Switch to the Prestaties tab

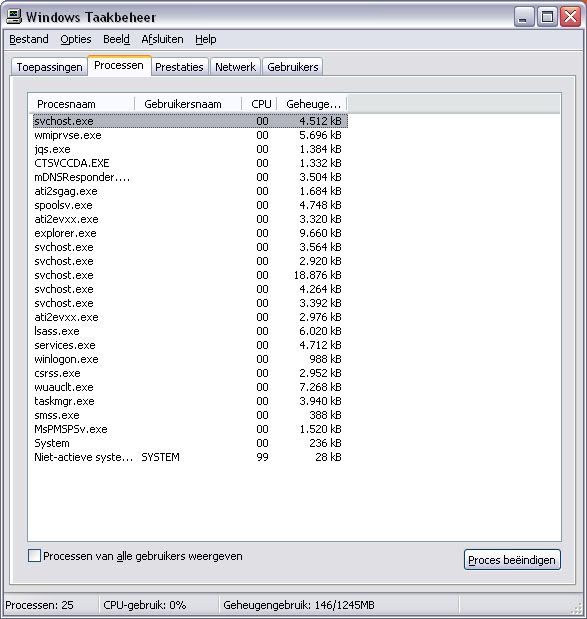point(179,67)
